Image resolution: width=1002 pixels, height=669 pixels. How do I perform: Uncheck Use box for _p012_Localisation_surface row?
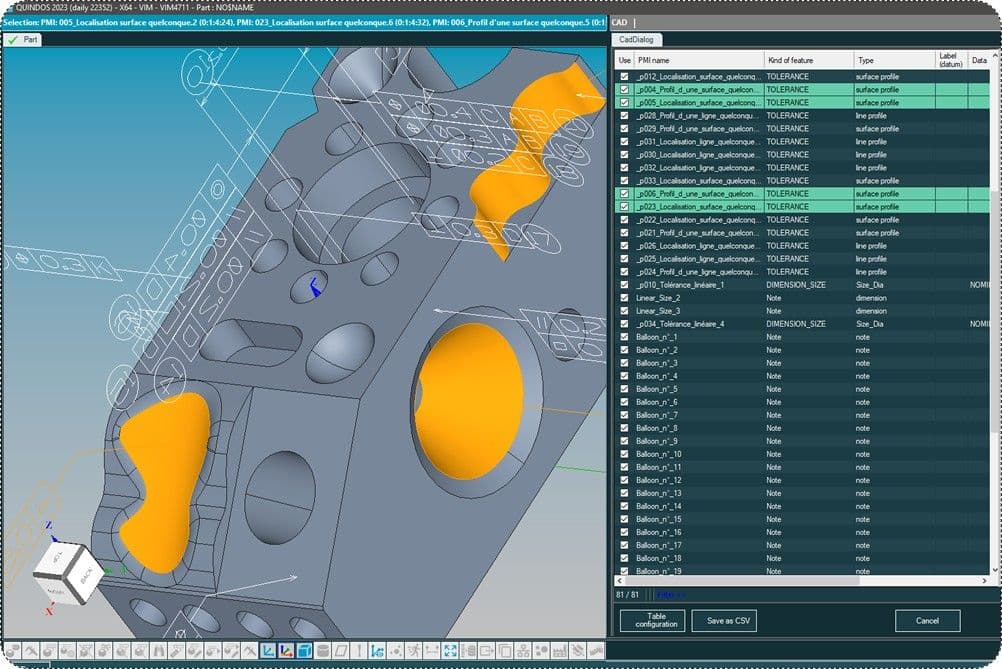click(x=625, y=76)
